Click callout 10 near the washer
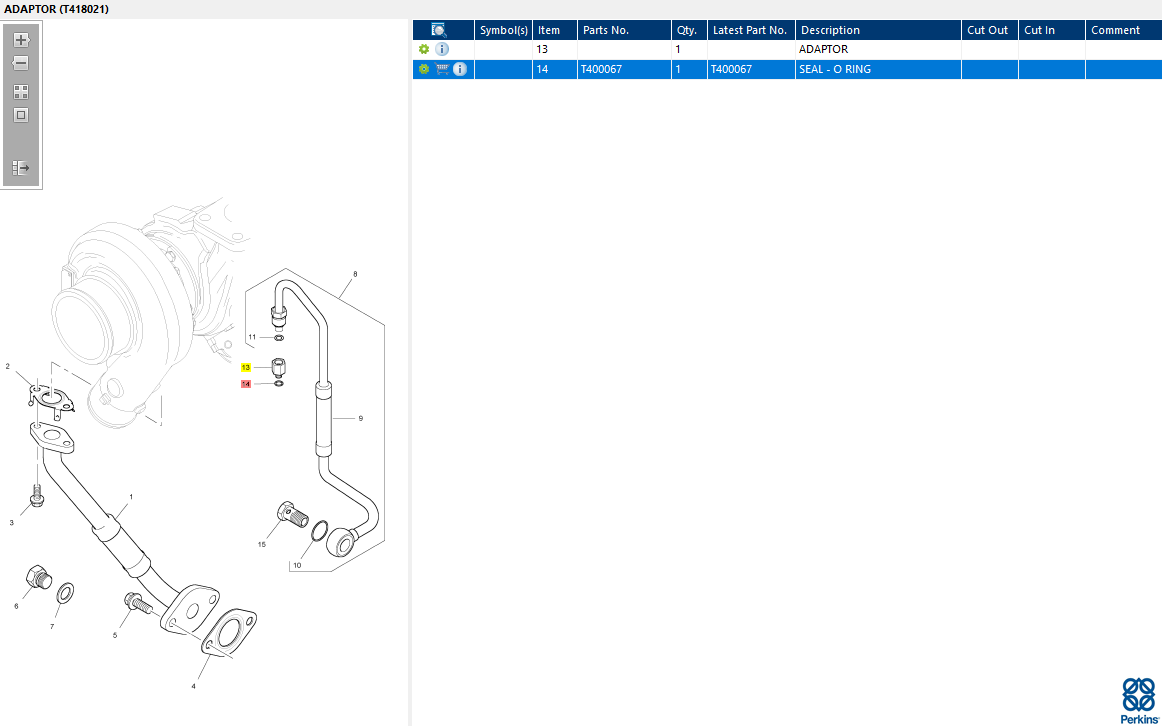This screenshot has width=1162, height=726. tap(297, 565)
